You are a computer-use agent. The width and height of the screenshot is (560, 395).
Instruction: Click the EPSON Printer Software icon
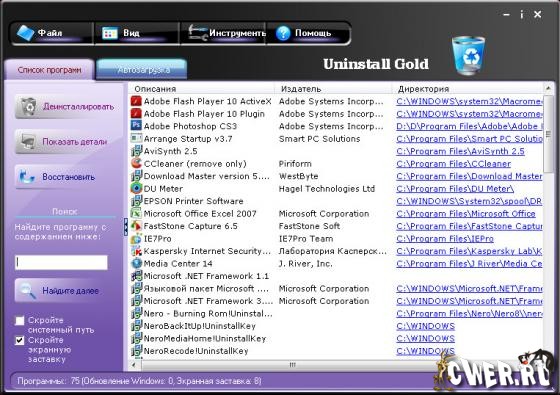click(x=136, y=201)
